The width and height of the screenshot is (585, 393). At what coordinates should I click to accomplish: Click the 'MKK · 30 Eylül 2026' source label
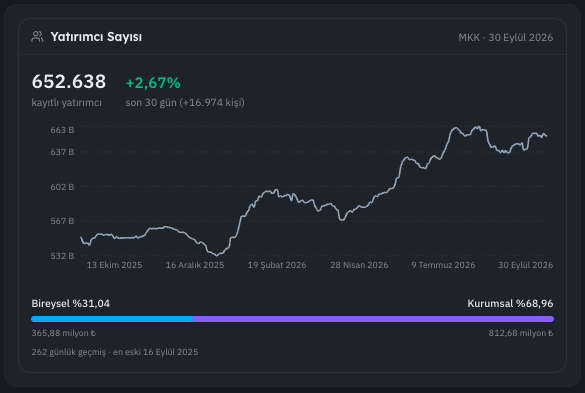tap(506, 38)
